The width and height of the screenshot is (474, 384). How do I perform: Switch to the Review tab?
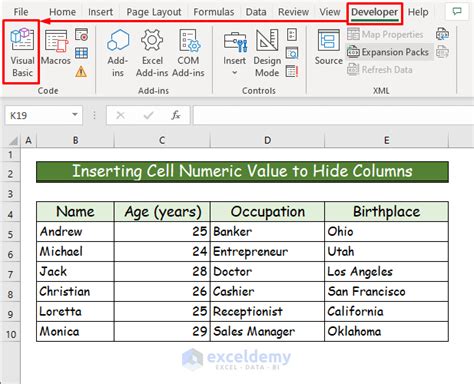tap(293, 12)
